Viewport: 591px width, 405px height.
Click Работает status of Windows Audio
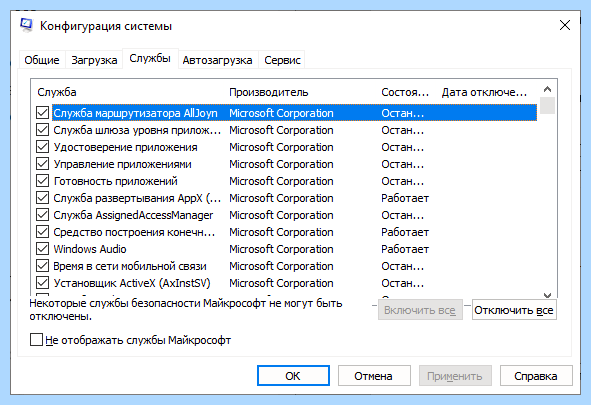pos(405,249)
